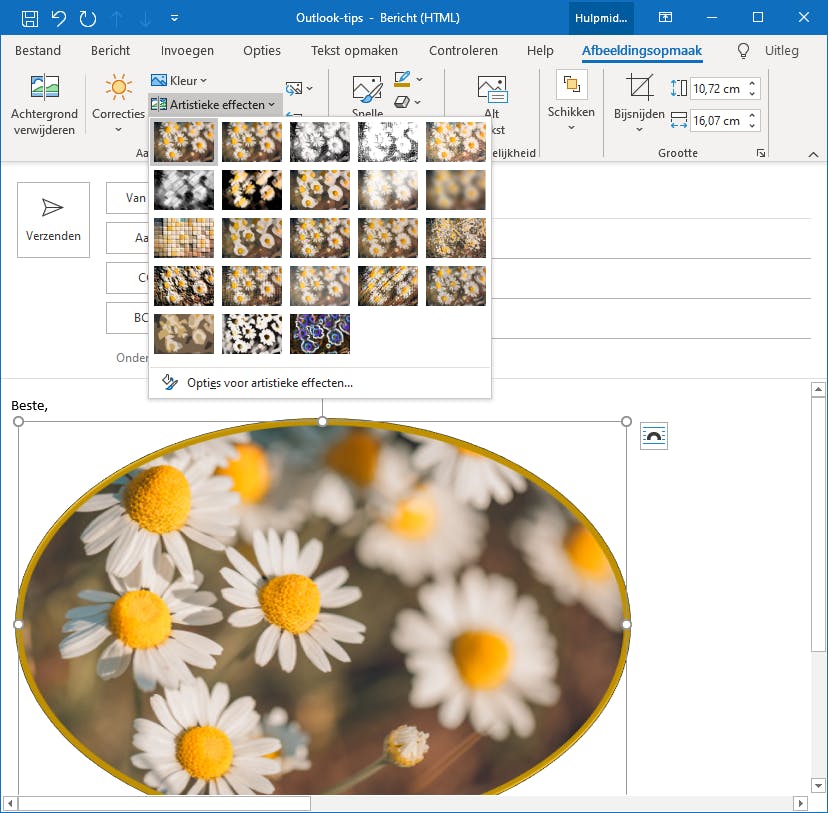Open Opties voor artistieke effecten
This screenshot has height=813, width=828.
coord(269,382)
